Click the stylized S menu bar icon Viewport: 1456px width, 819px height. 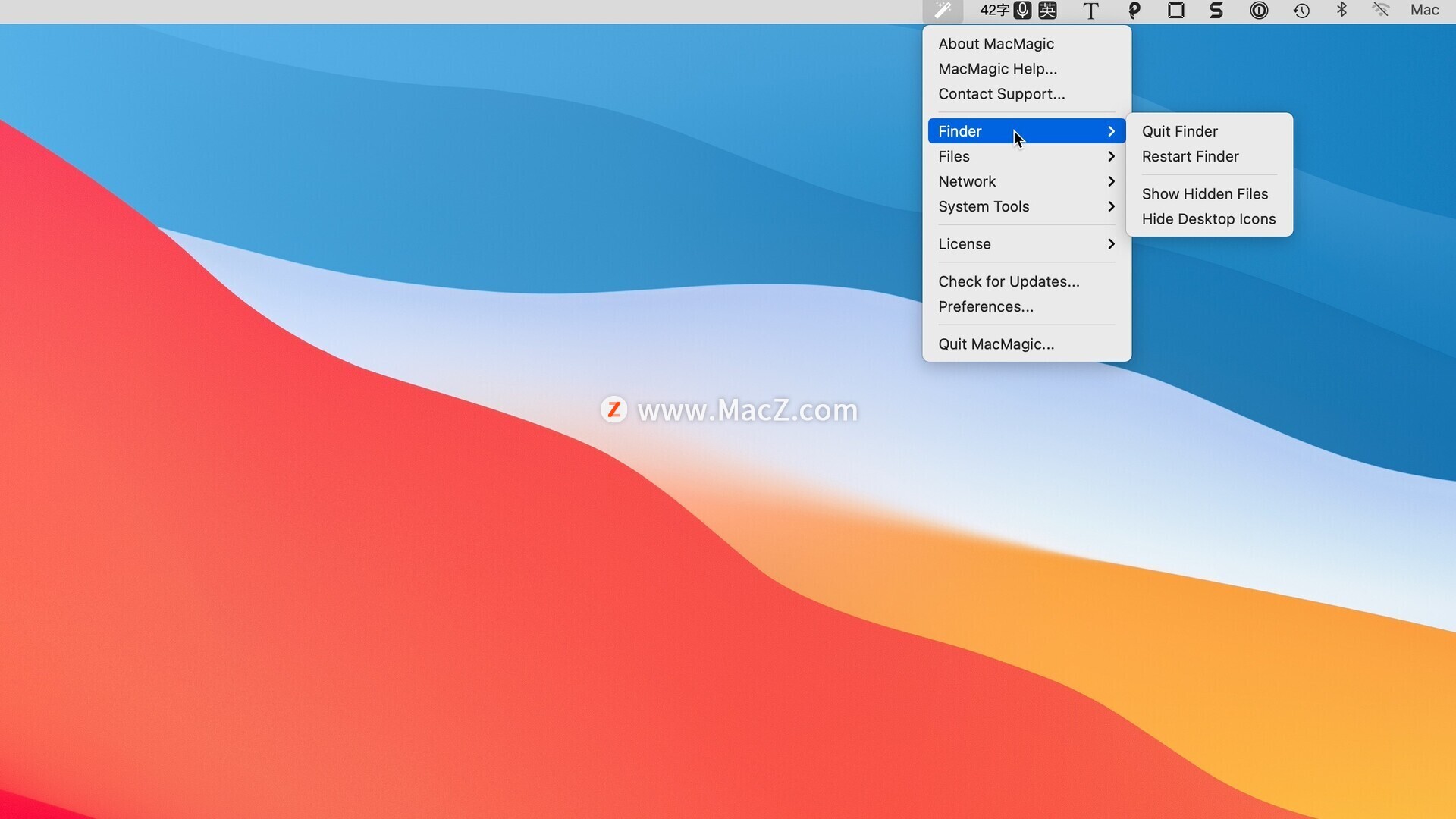point(1216,10)
